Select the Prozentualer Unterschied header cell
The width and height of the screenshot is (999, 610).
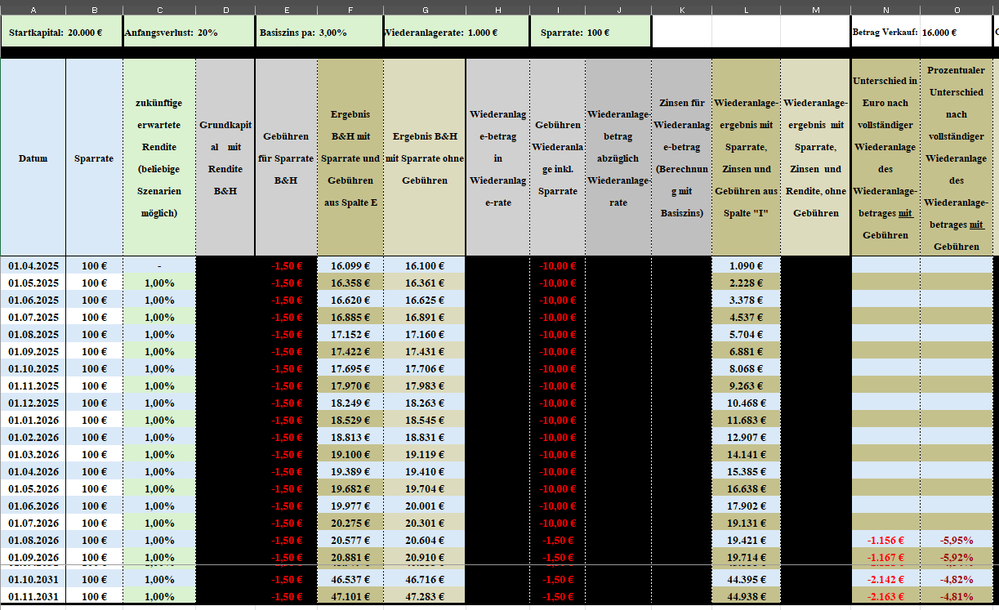pyautogui.click(x=956, y=157)
